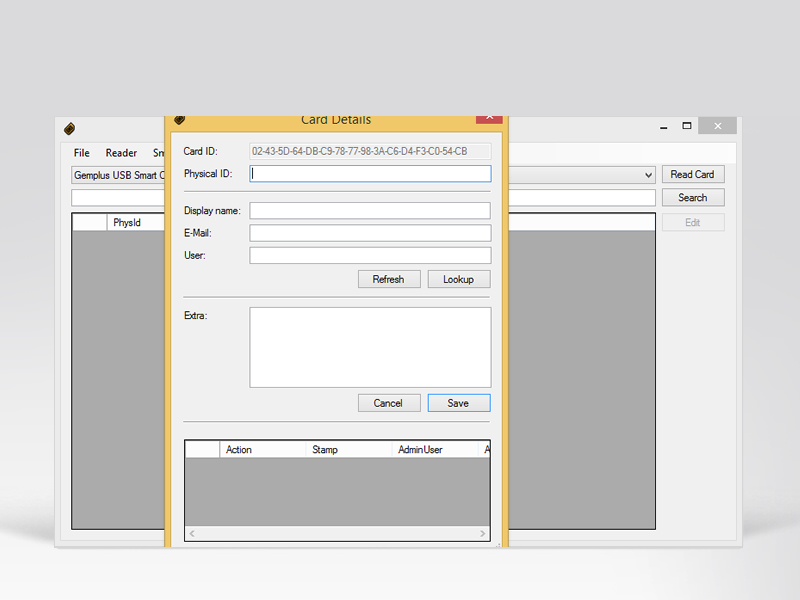Screen dimensions: 800x600
Task: Open the File menu
Action: click(x=82, y=153)
